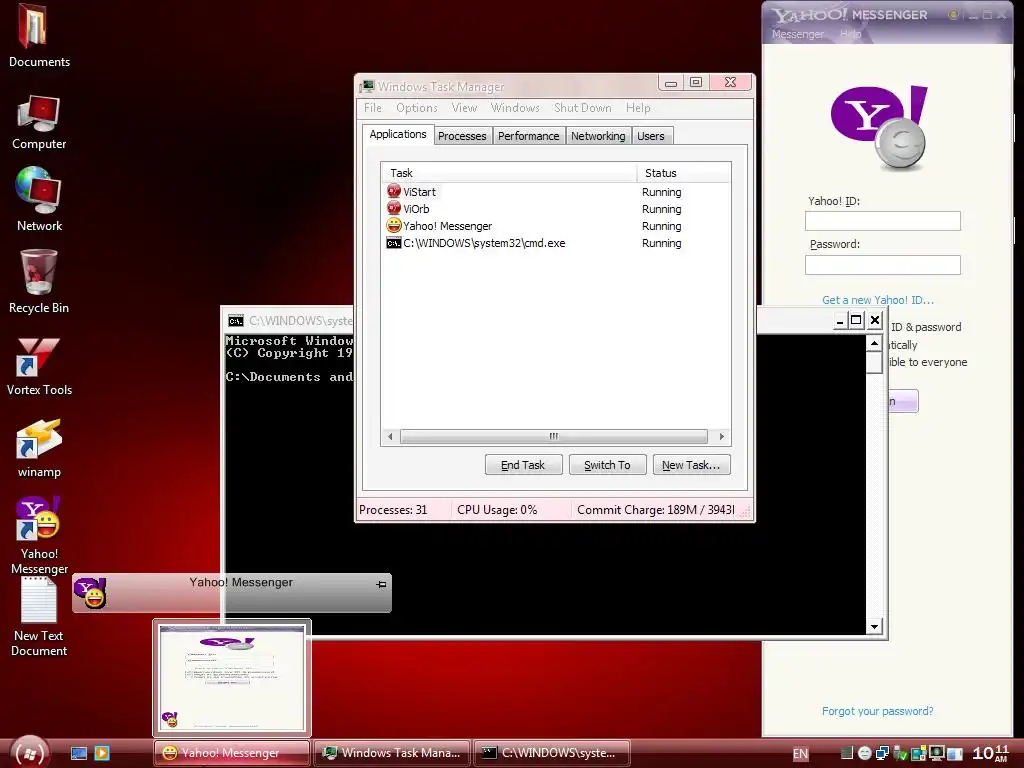
Task: Click the command prompt window title icon
Action: click(236, 321)
